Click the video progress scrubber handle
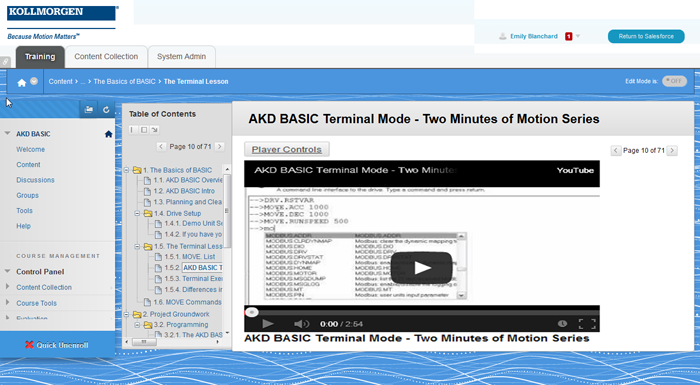The height and width of the screenshot is (385, 700). [252, 312]
